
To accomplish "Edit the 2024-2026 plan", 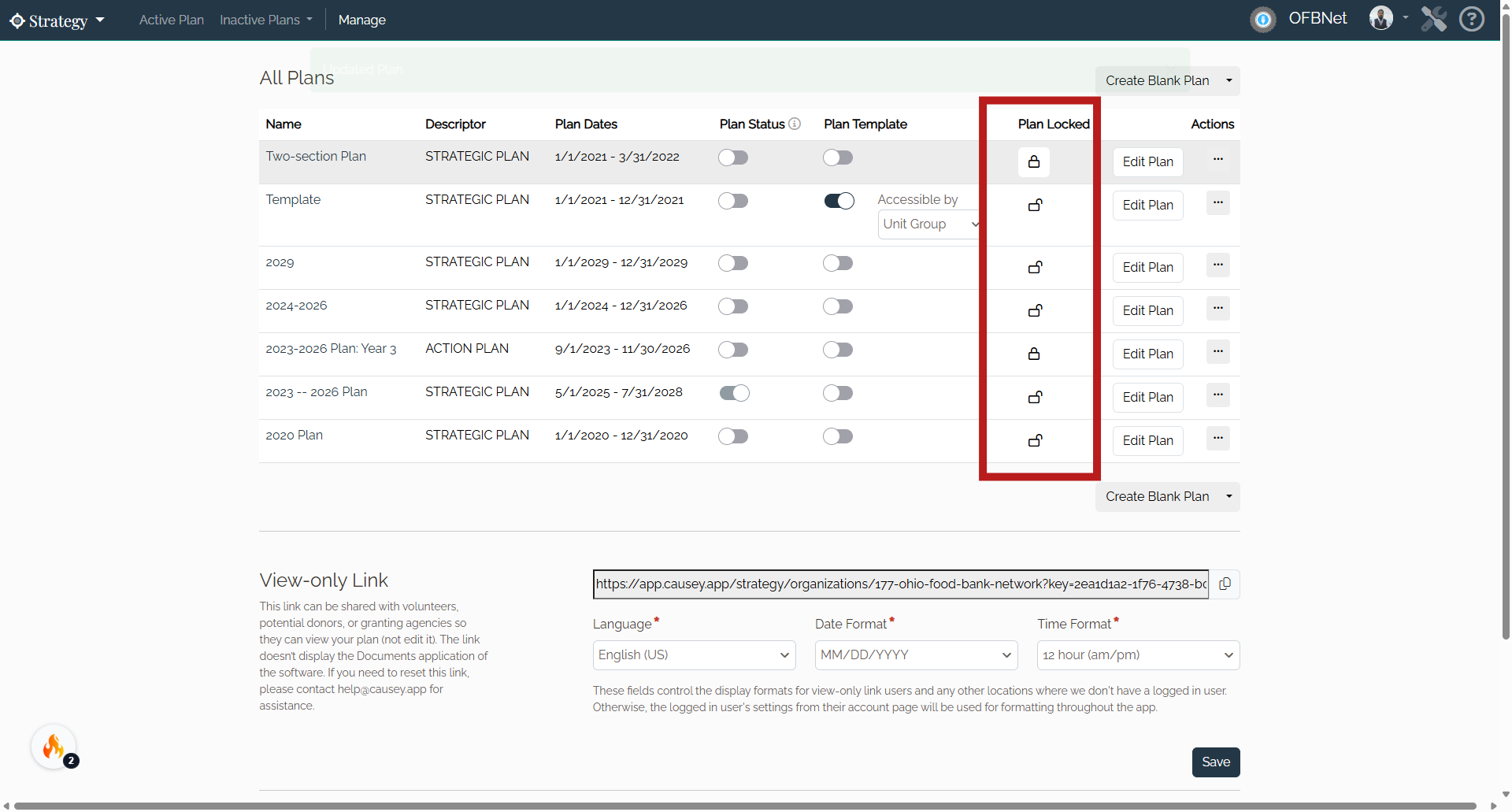I will (x=1147, y=311).
